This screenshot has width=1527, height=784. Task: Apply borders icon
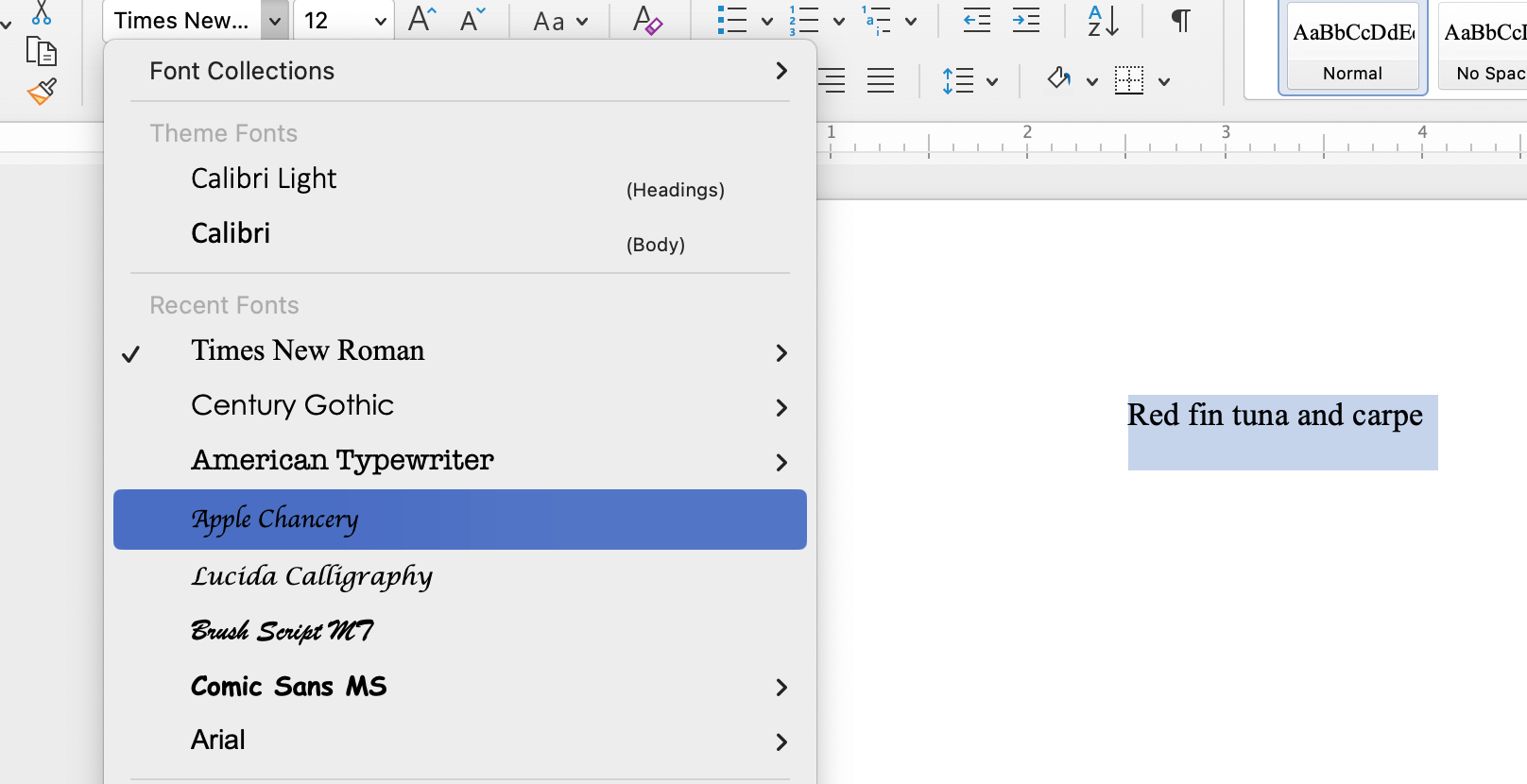point(1129,80)
